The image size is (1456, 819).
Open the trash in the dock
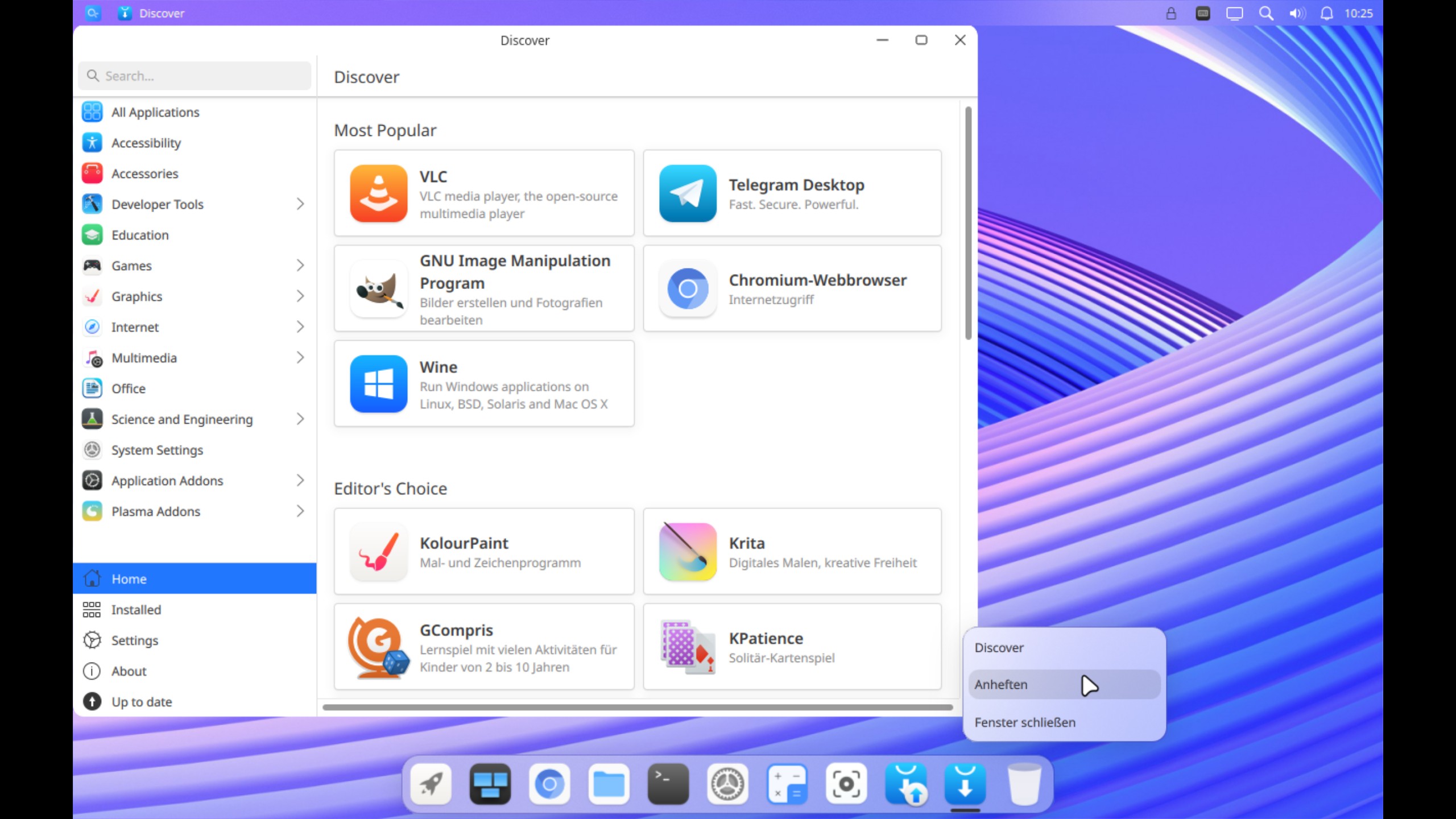(1024, 784)
